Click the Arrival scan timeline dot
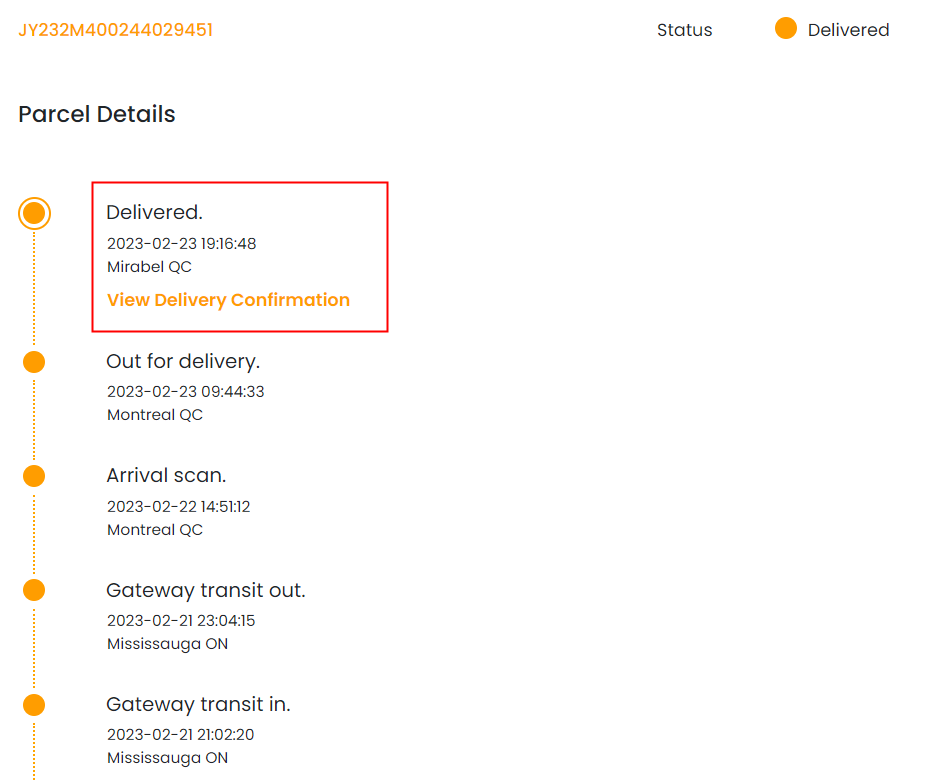Image resolution: width=945 pixels, height=781 pixels. pyautogui.click(x=35, y=476)
